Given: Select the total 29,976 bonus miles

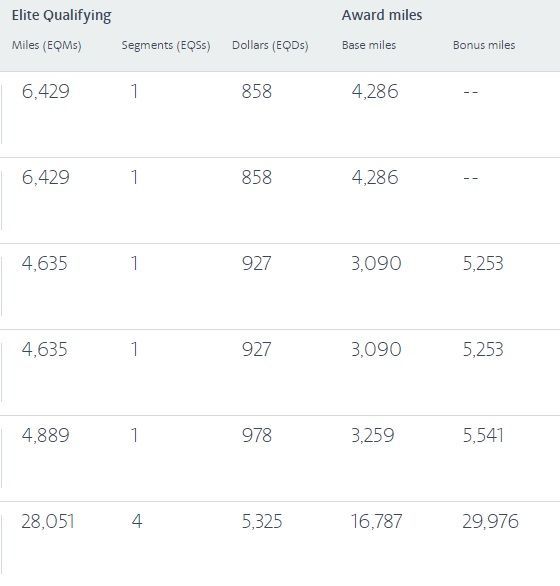Looking at the screenshot, I should 490,521.
